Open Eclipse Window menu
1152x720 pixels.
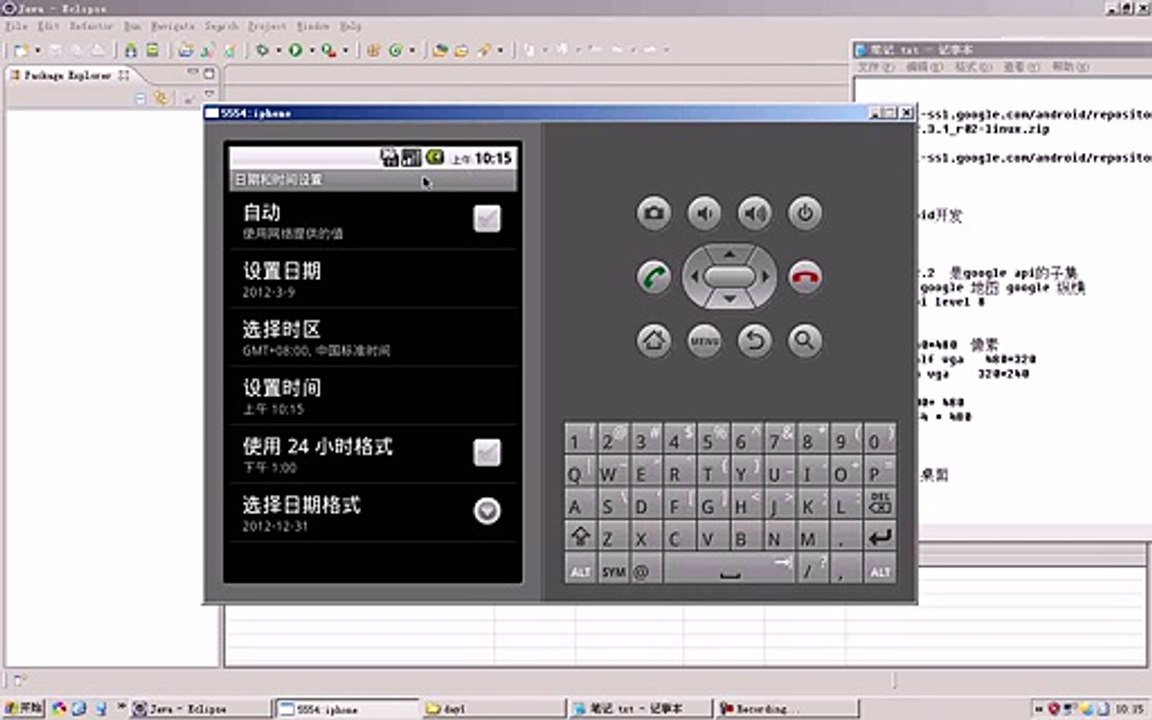pyautogui.click(x=313, y=26)
